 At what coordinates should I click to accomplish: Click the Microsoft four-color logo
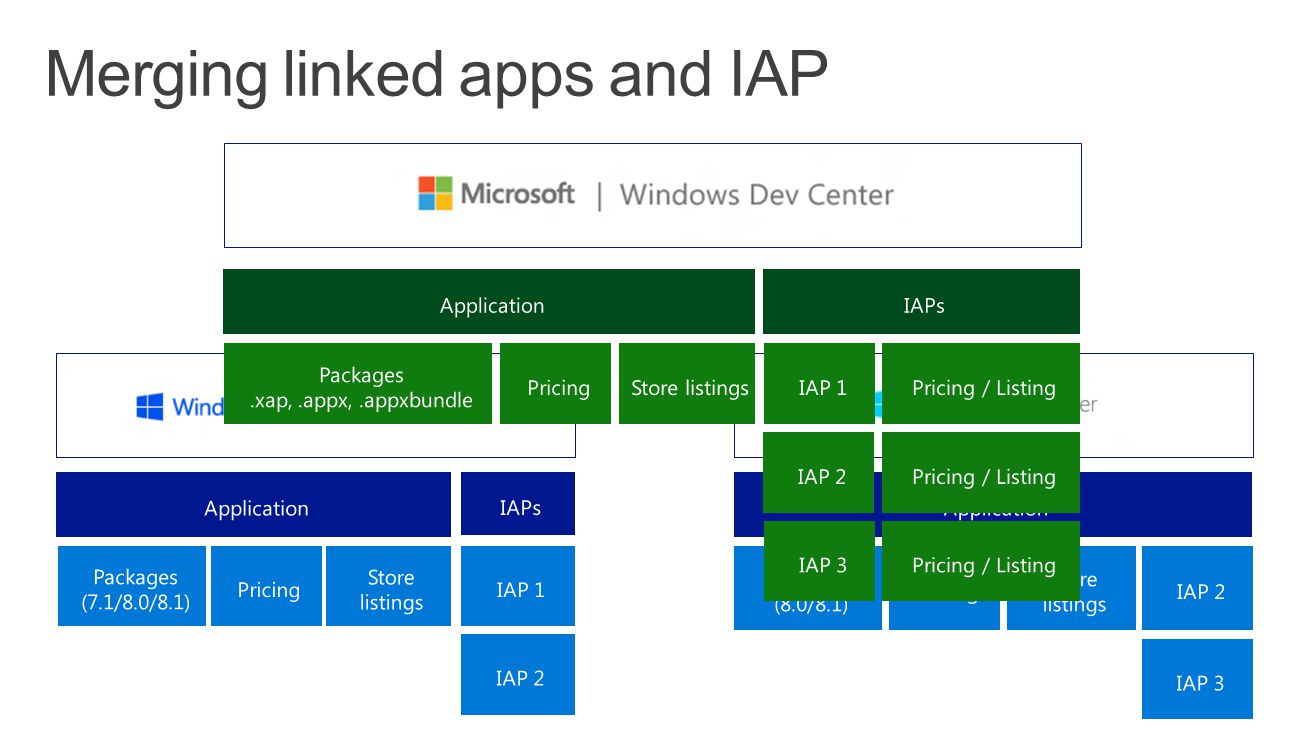435,194
